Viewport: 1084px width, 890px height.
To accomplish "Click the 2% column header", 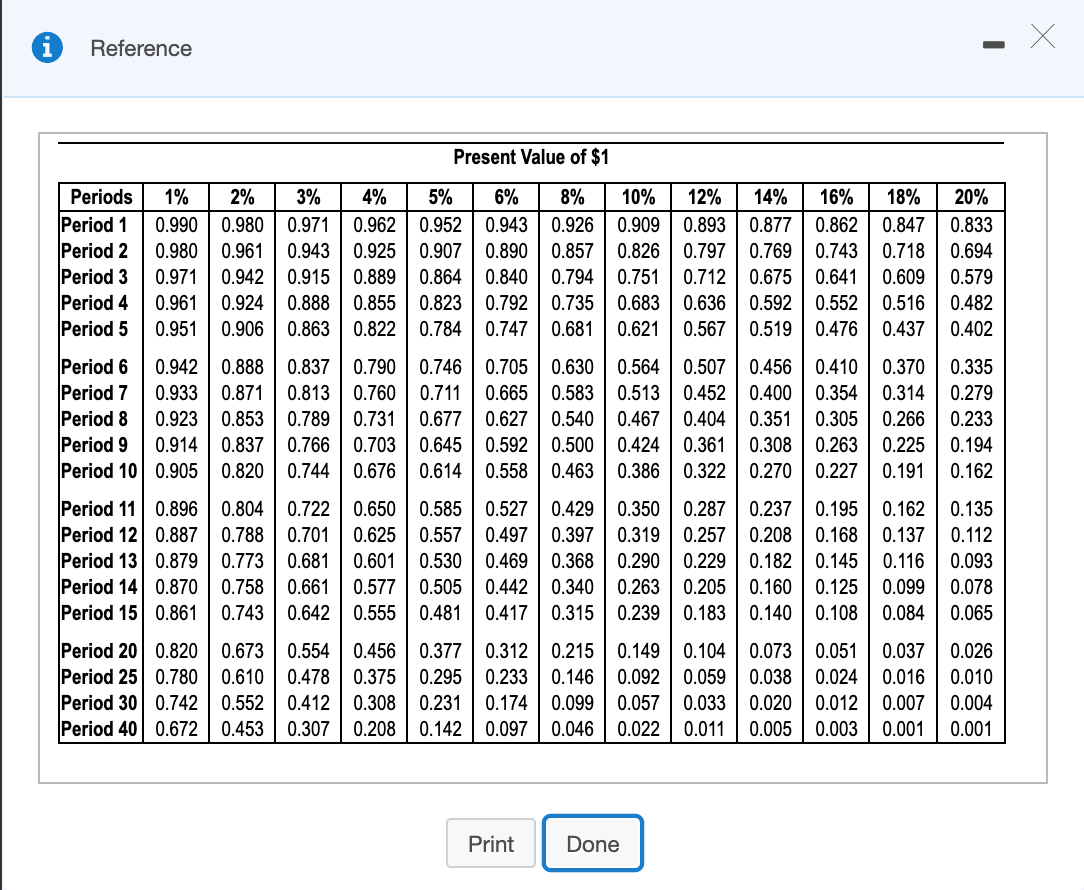I will [x=242, y=197].
